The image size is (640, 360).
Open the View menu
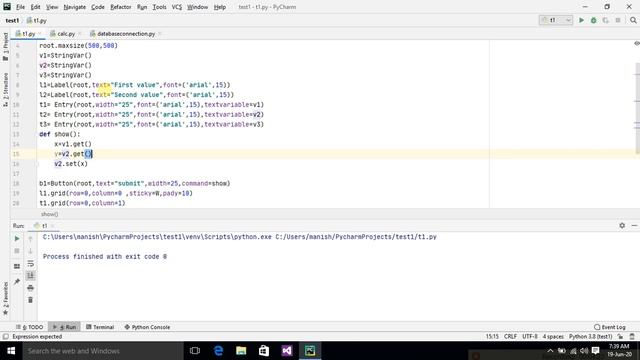coord(52,7)
